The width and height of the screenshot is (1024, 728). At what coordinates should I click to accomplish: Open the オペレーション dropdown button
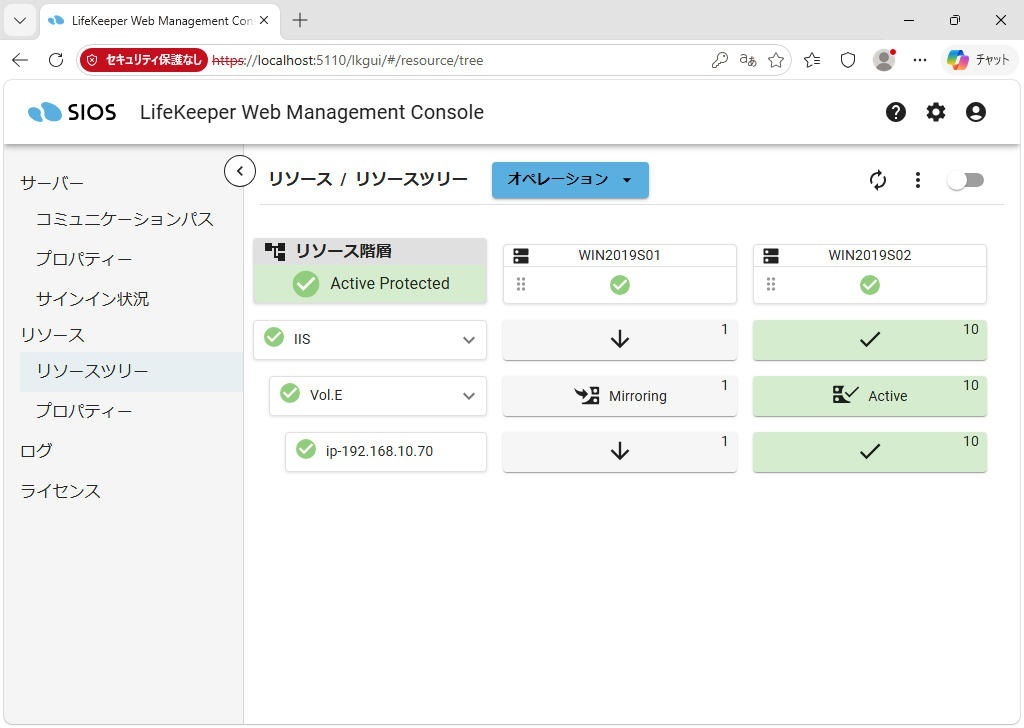tap(570, 180)
